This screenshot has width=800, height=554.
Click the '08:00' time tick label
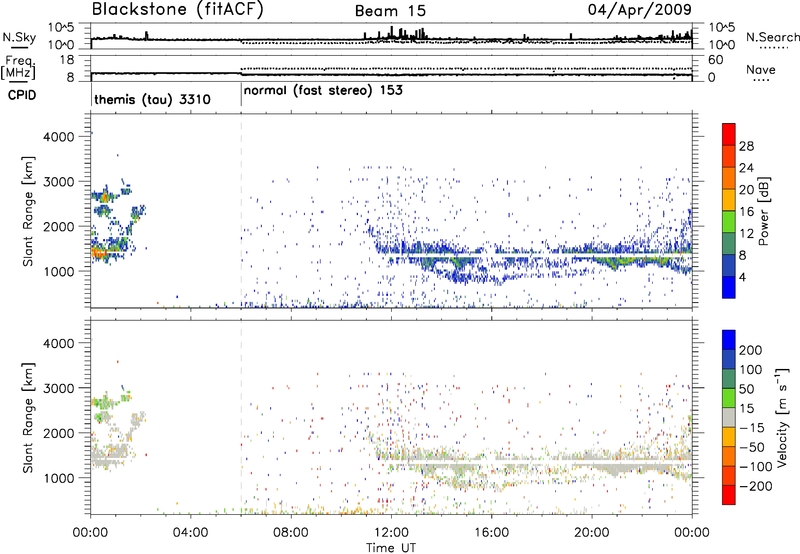(x=290, y=533)
